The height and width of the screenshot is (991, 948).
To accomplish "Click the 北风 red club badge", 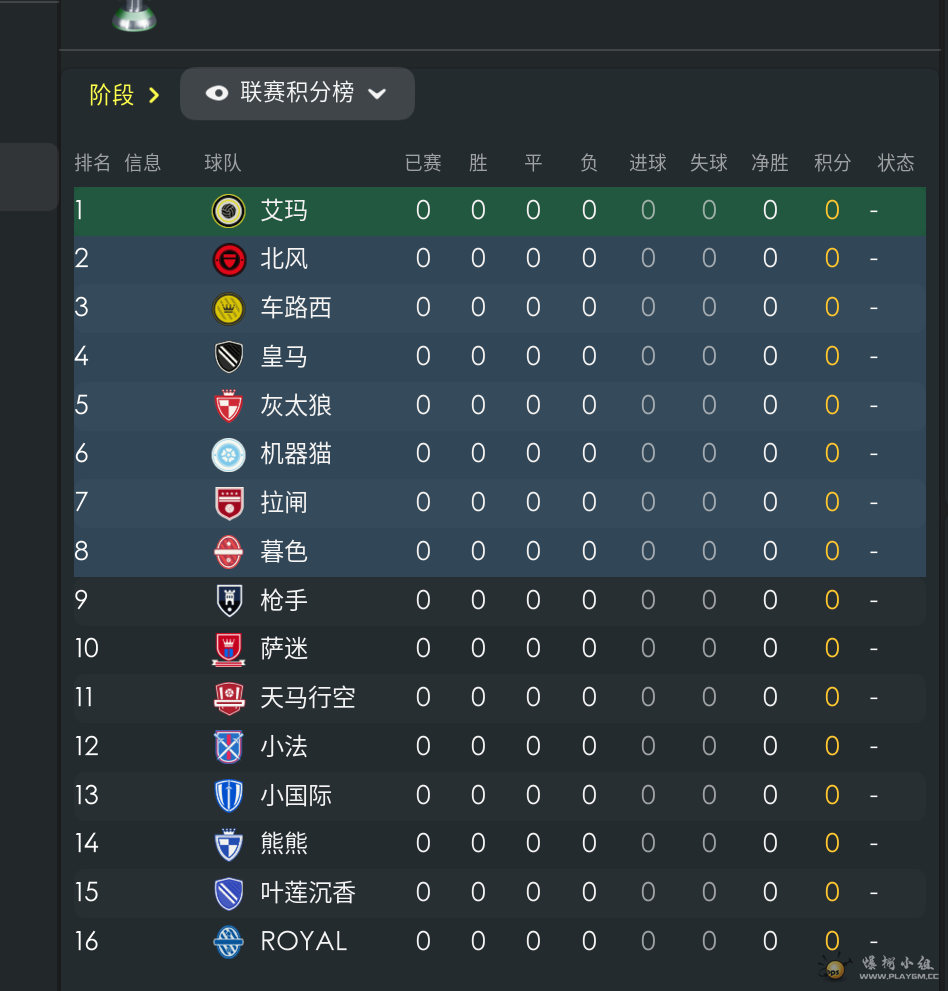I will pos(228,259).
